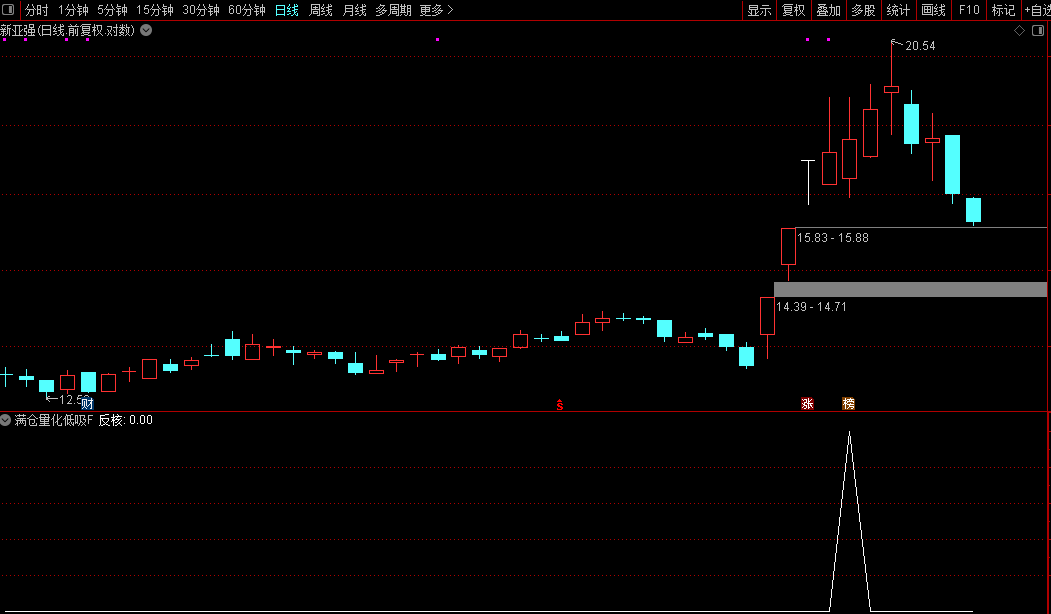Open the 显示 display options
This screenshot has width=1051, height=614.
pyautogui.click(x=759, y=10)
